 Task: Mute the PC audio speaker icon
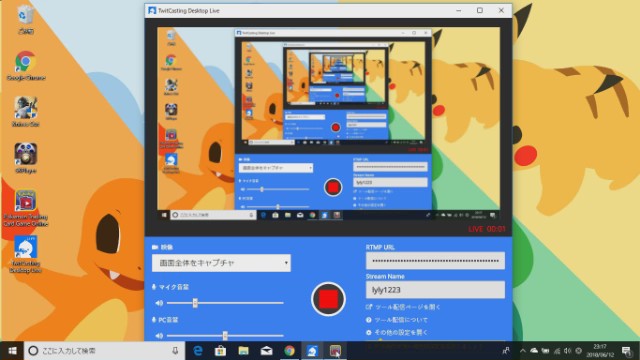tap(159, 336)
